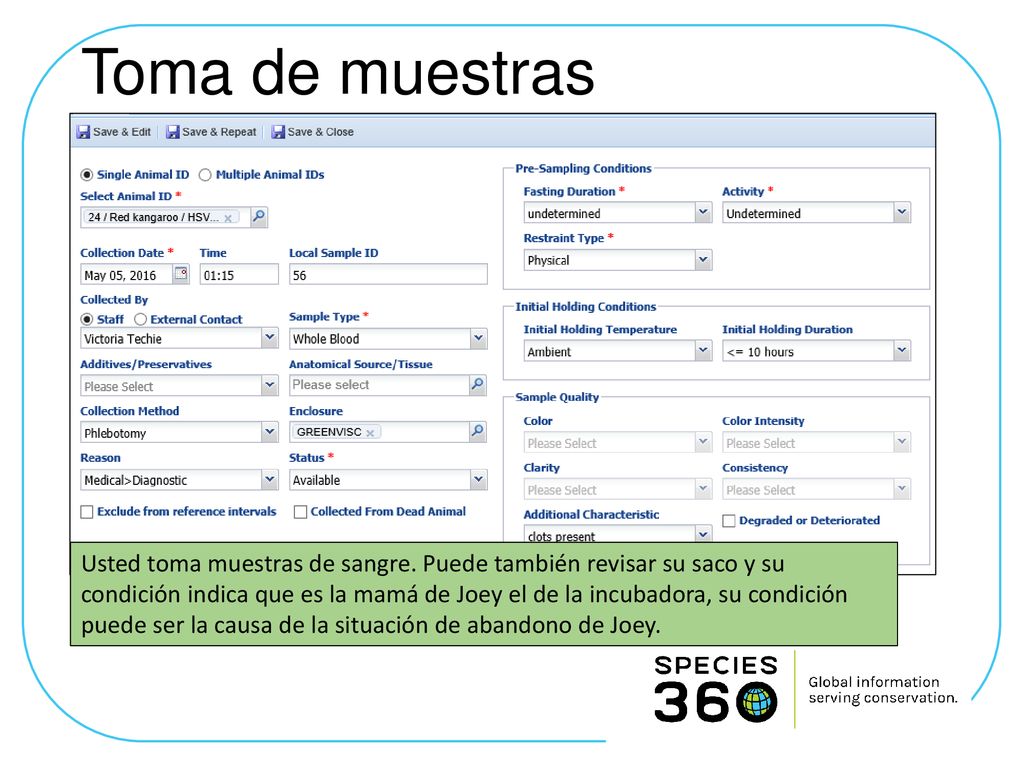Image resolution: width=1024 pixels, height=768 pixels.
Task: Open the Clarity dropdown
Action: [703, 489]
